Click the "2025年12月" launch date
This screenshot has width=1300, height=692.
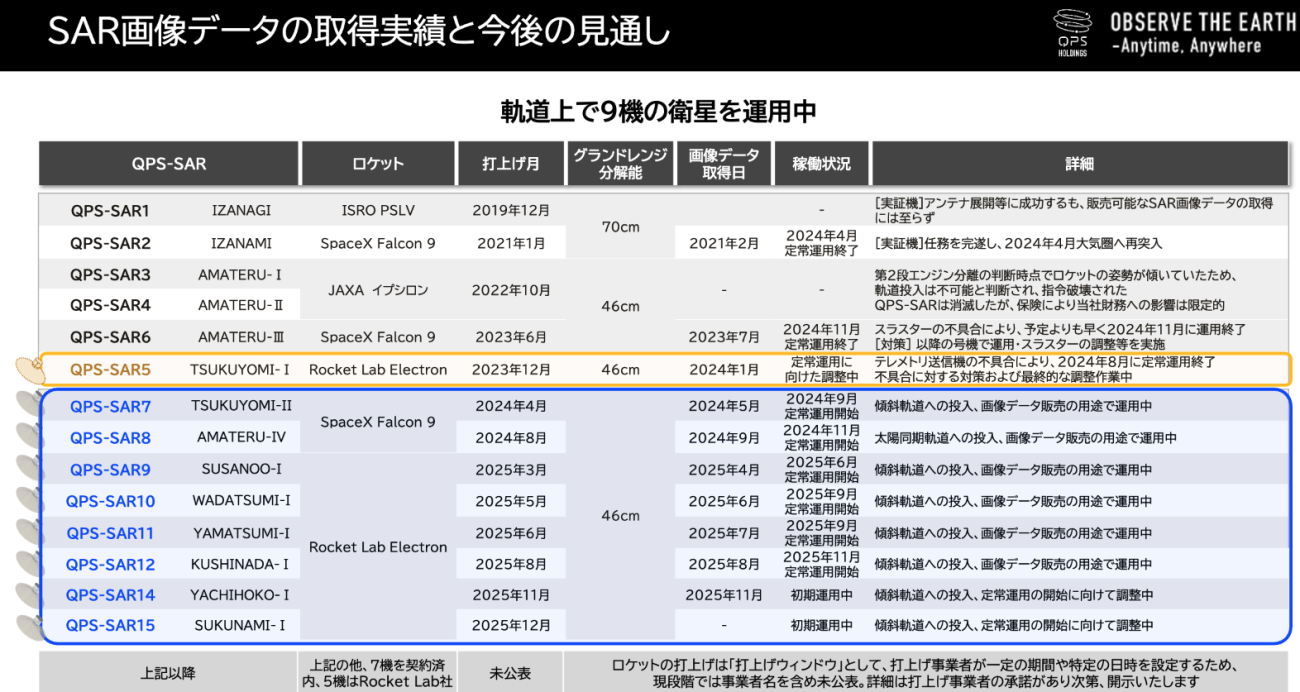tap(512, 625)
